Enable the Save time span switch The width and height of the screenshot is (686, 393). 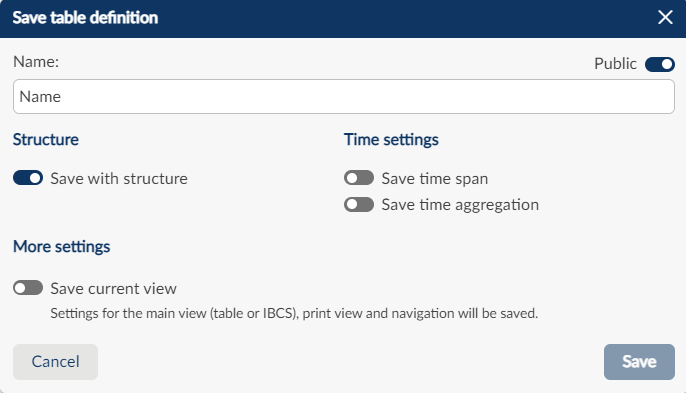tap(359, 178)
